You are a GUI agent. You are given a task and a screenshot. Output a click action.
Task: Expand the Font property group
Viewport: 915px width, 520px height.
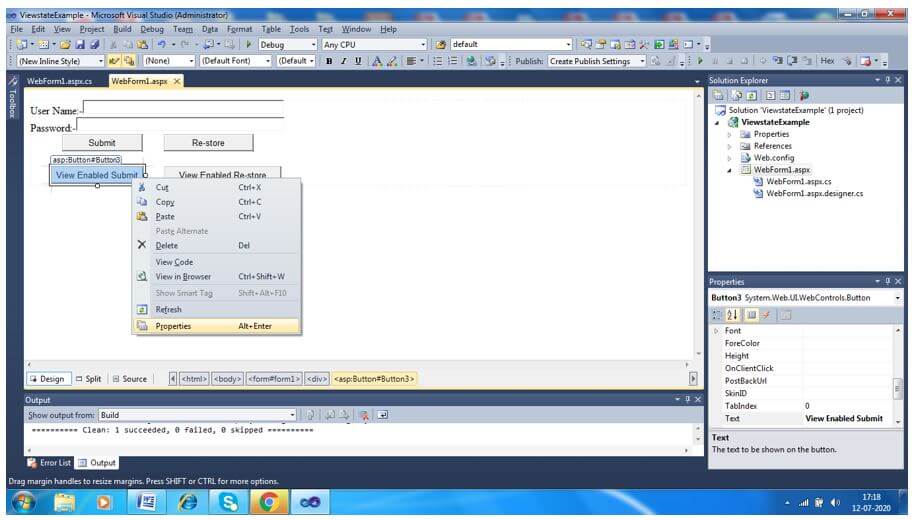(717, 331)
